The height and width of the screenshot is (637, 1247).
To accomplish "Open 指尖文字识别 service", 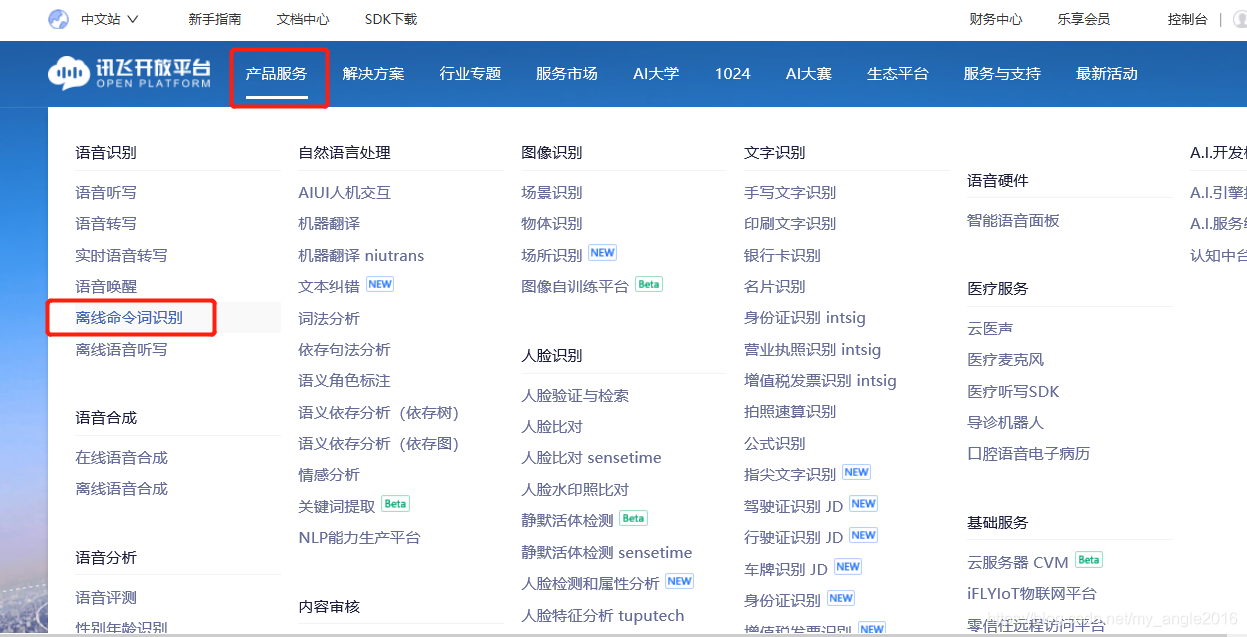I will click(x=790, y=474).
